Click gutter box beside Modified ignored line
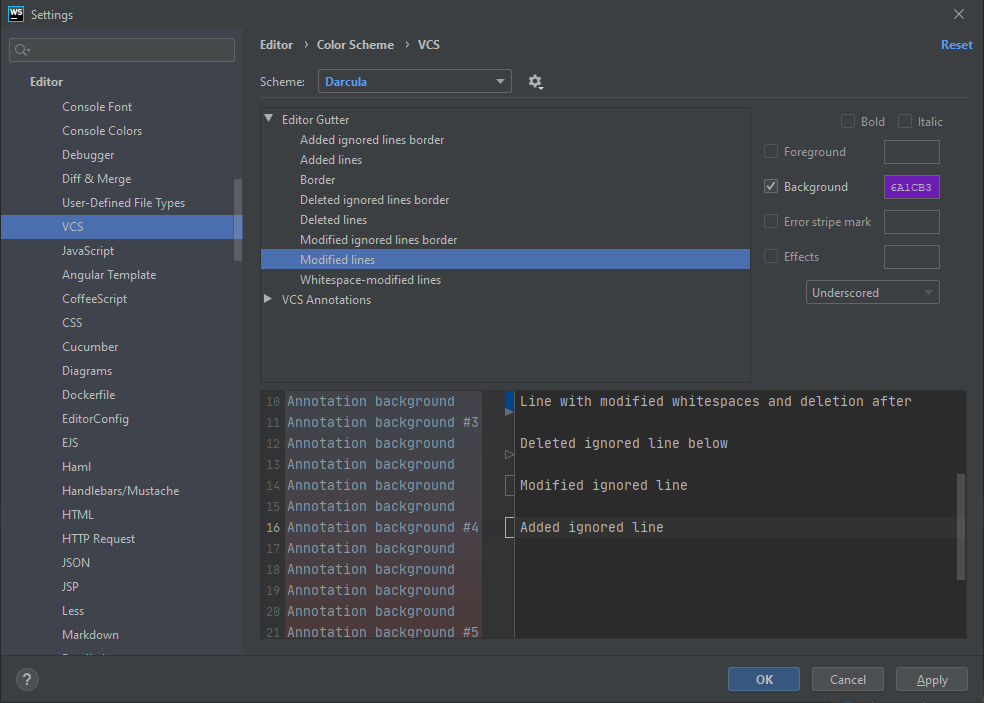Image resolution: width=984 pixels, height=703 pixels. [x=509, y=486]
